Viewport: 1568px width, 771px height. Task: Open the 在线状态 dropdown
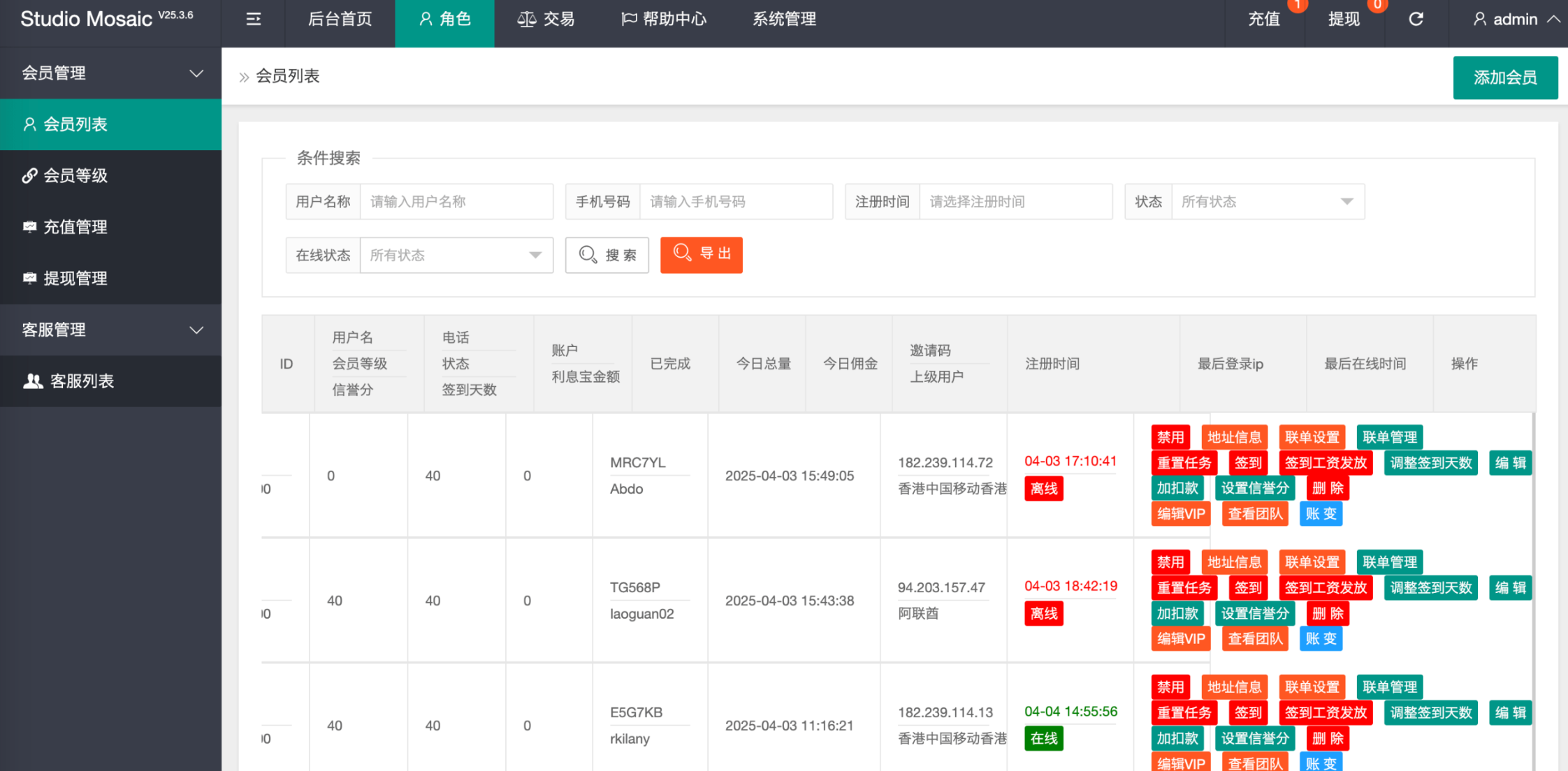(x=456, y=256)
